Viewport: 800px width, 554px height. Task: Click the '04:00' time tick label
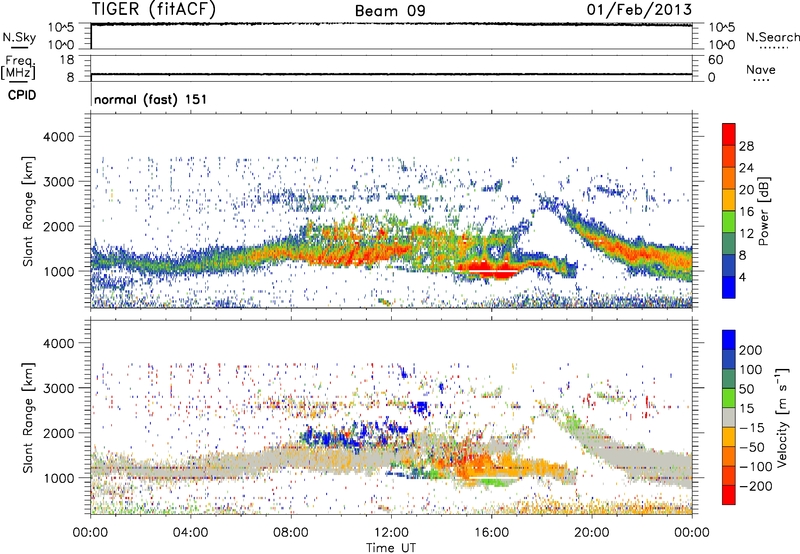tap(190, 533)
